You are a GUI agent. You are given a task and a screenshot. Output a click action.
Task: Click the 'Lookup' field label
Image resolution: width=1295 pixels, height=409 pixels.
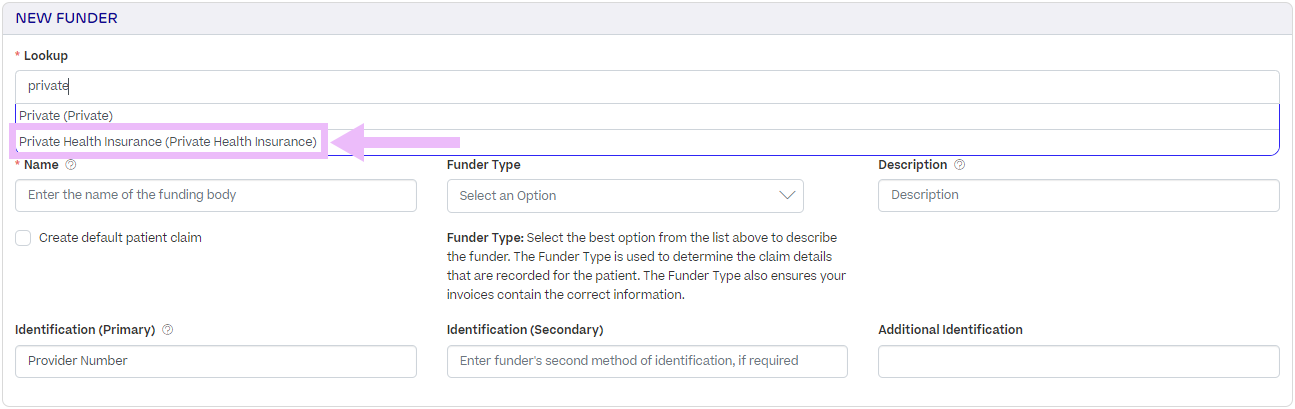tap(46, 56)
